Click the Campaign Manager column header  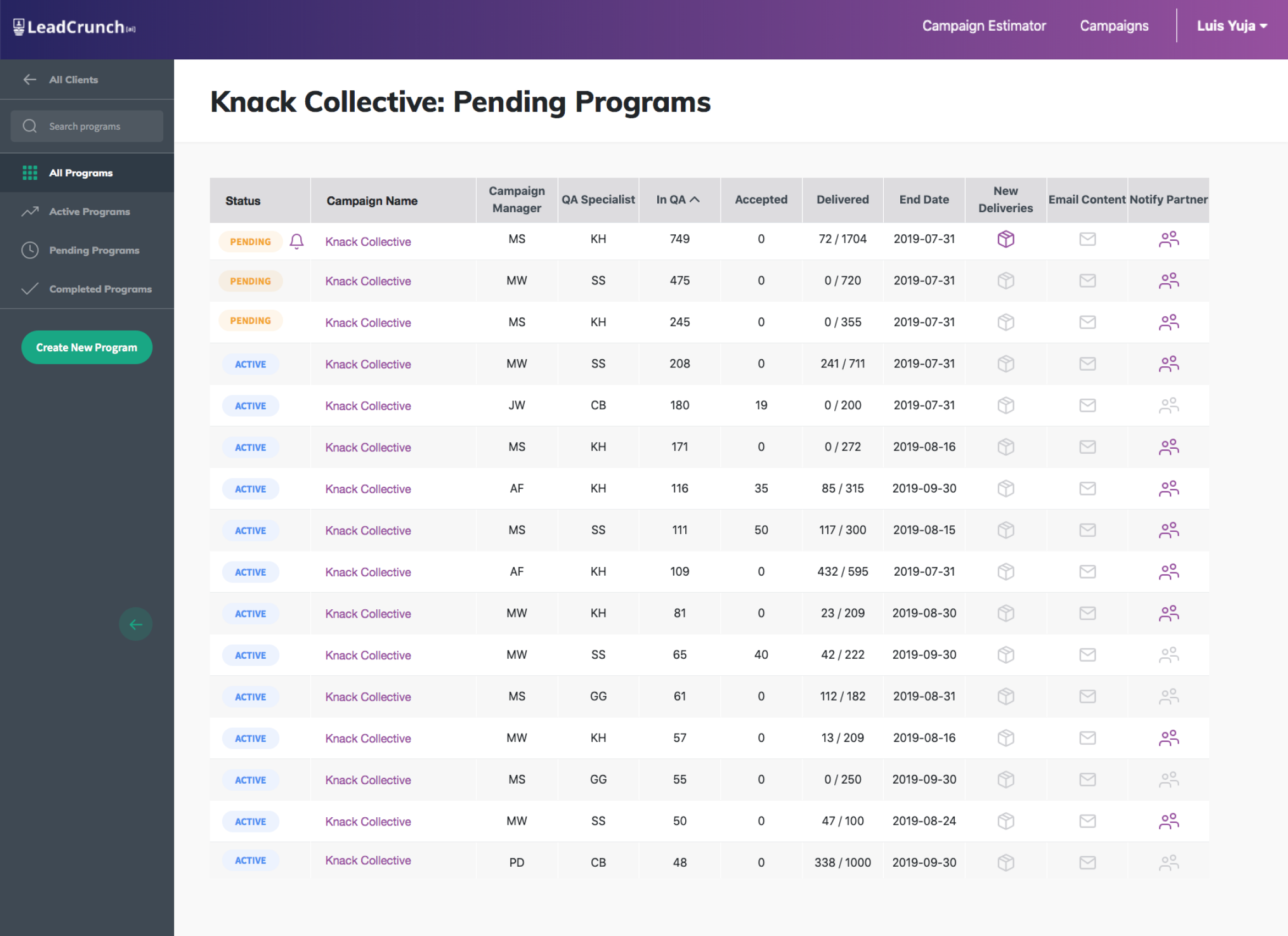pyautogui.click(x=517, y=200)
